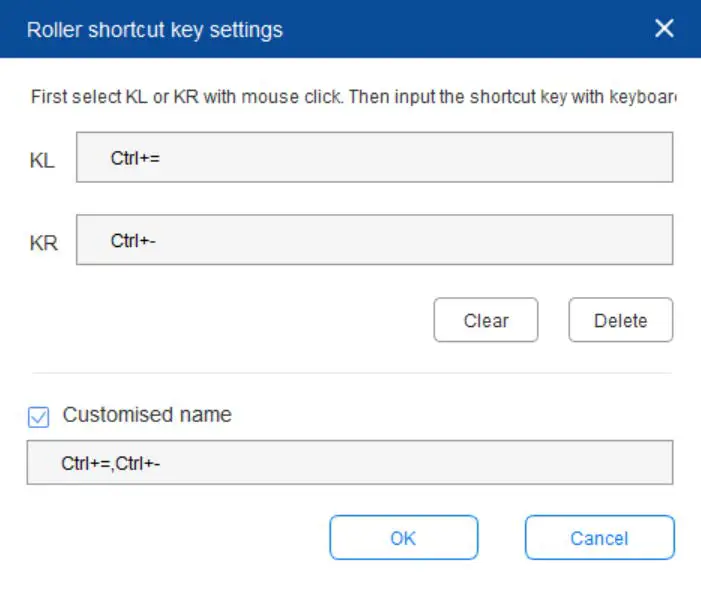Close the Roller shortcut key settings dialog
The width and height of the screenshot is (701, 589).
tap(664, 28)
